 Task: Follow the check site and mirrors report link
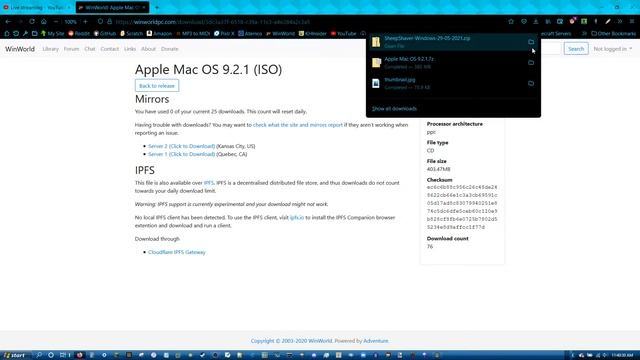point(298,125)
